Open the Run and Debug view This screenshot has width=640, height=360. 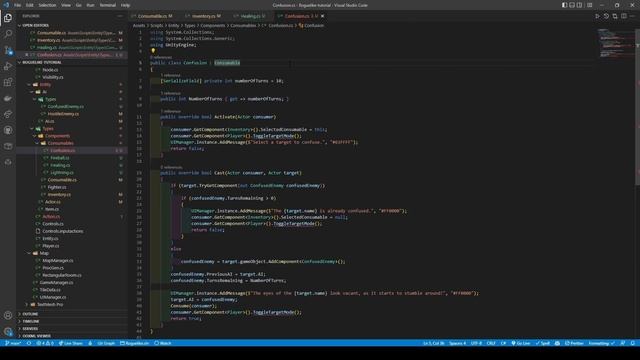(8, 66)
